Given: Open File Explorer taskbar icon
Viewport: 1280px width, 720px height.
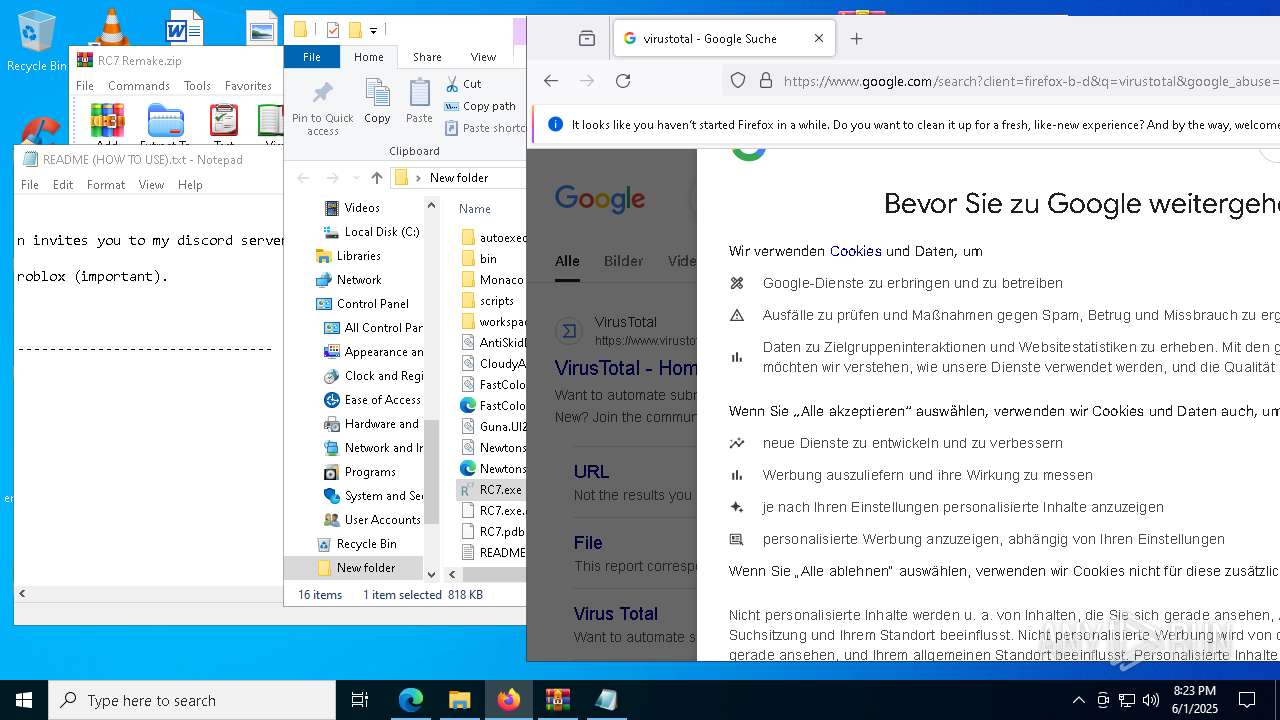Looking at the screenshot, I should 459,700.
